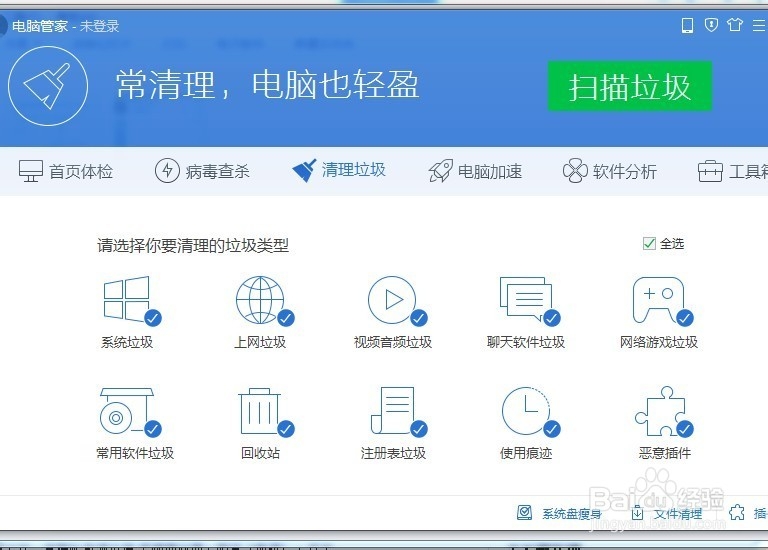The height and width of the screenshot is (550, 768).
Task: Open the skin shirt icon in title bar
Action: [x=735, y=24]
